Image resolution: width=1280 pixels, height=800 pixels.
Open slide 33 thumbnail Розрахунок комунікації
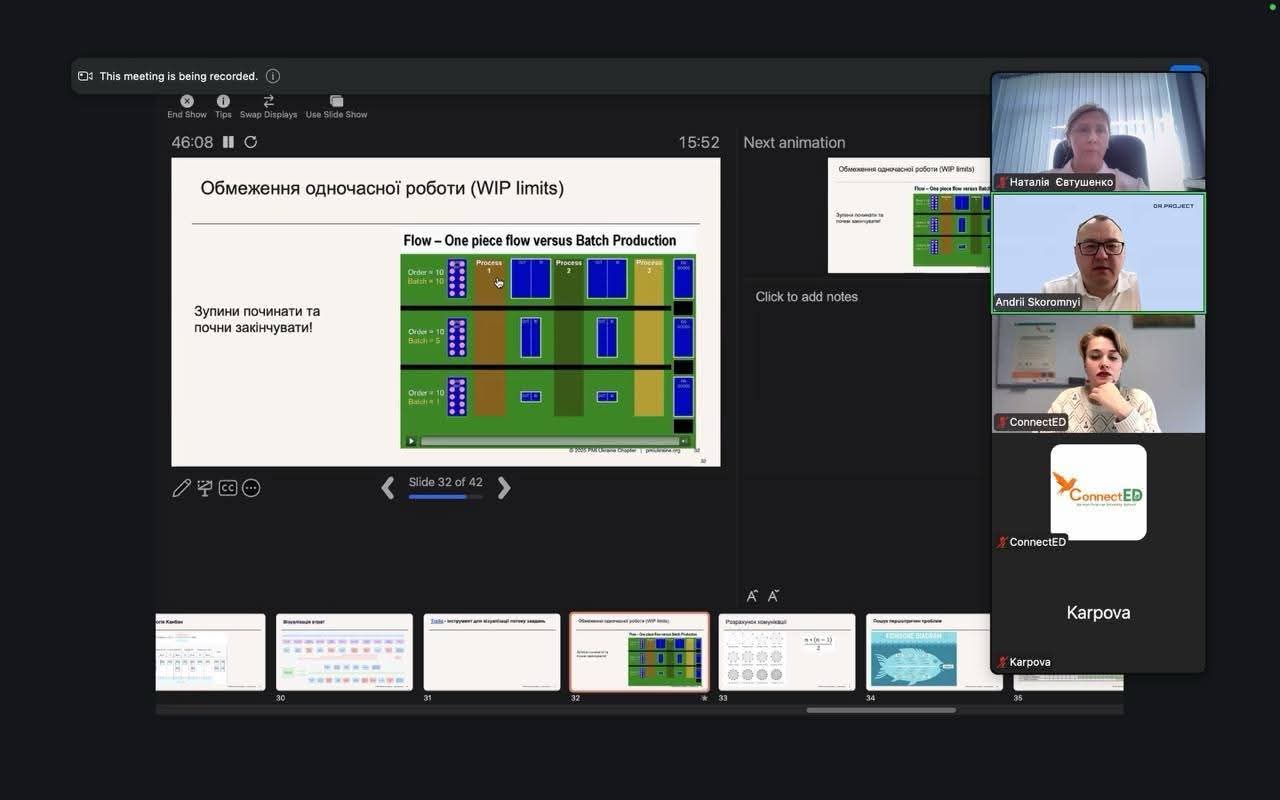pos(787,652)
